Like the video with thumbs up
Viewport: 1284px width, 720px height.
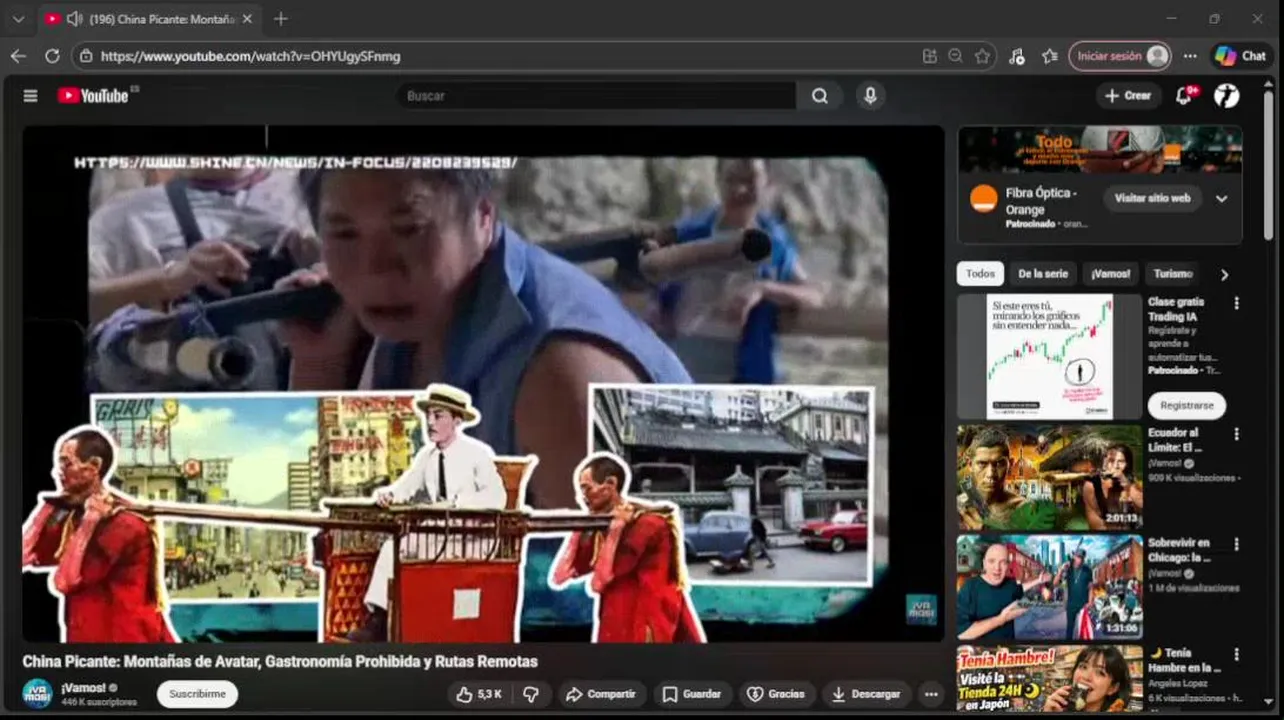(x=479, y=694)
